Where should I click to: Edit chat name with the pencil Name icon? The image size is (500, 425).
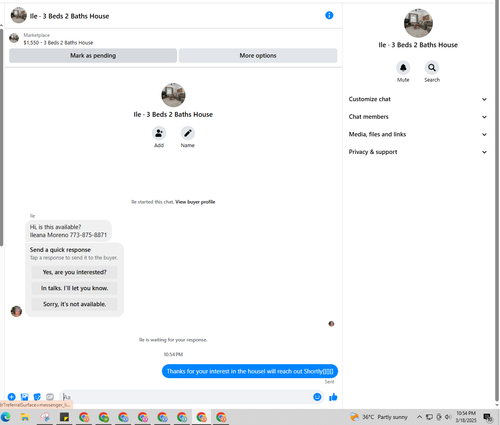tap(188, 133)
